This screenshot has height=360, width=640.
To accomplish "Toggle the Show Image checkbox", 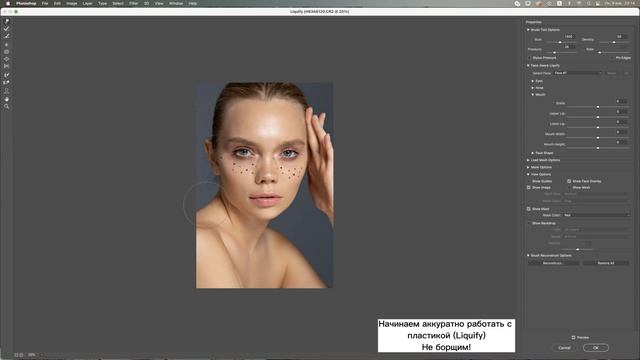I will 529,188.
